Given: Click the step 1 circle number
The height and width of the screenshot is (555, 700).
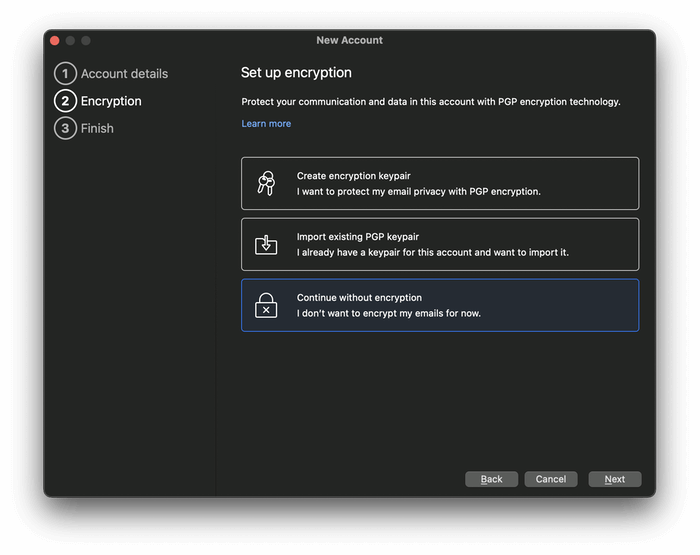Looking at the screenshot, I should click(65, 74).
